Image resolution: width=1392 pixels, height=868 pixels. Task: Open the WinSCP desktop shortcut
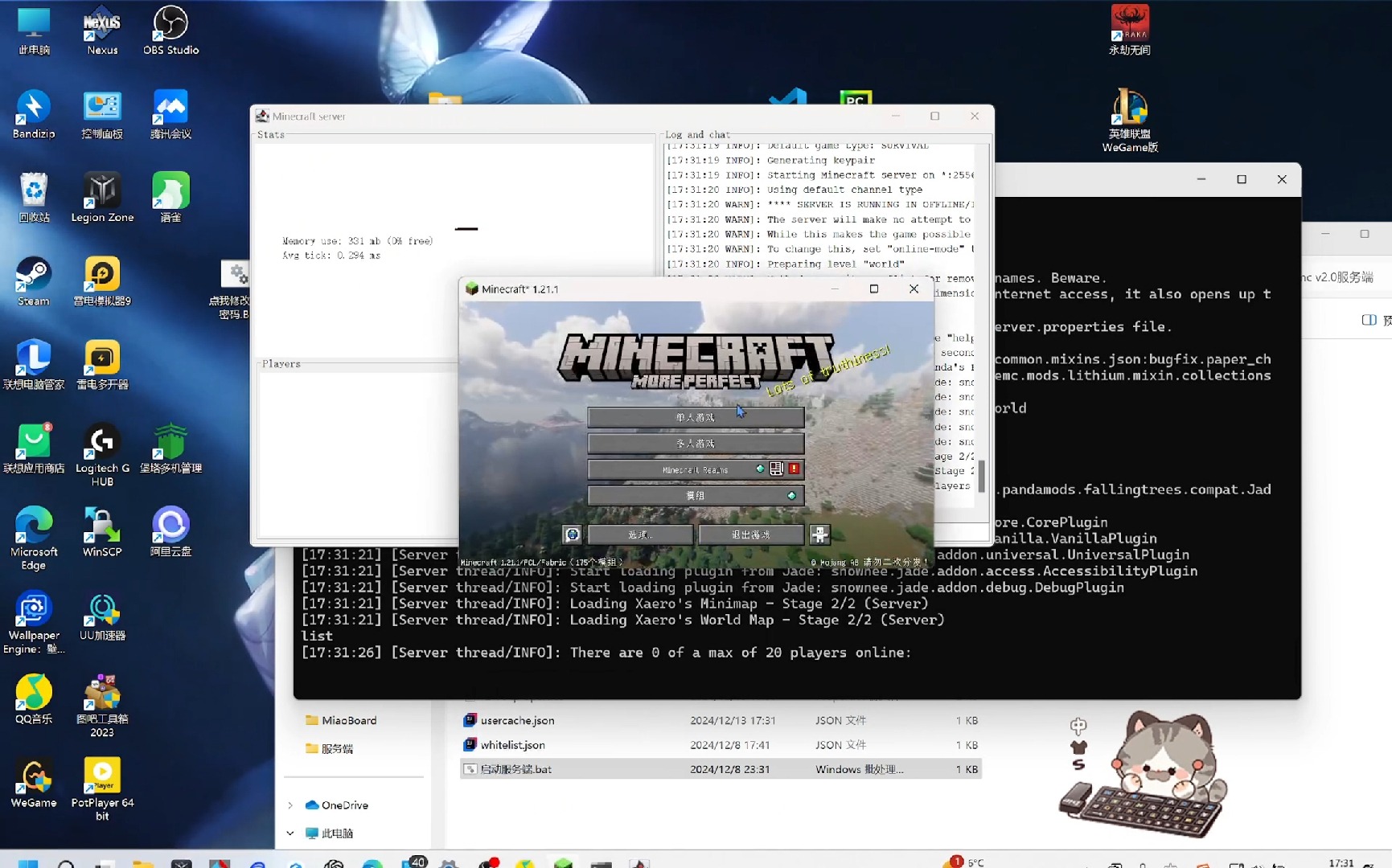[x=102, y=532]
